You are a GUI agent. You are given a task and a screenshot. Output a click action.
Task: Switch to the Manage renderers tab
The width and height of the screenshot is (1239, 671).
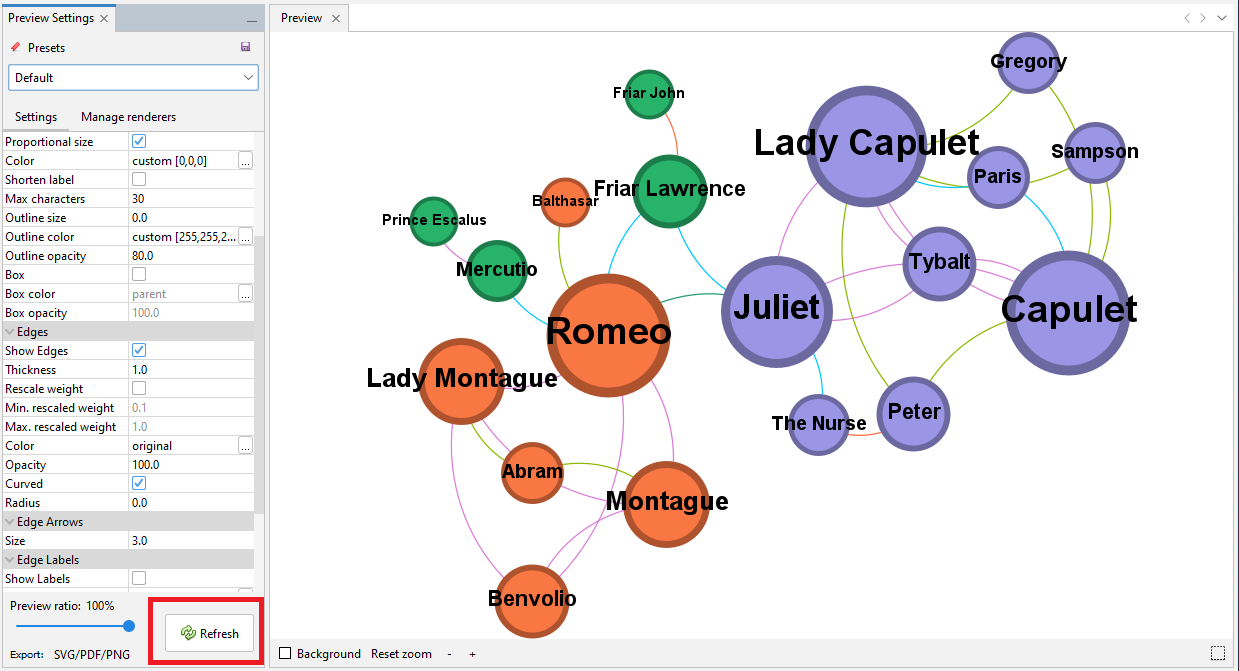[x=128, y=117]
